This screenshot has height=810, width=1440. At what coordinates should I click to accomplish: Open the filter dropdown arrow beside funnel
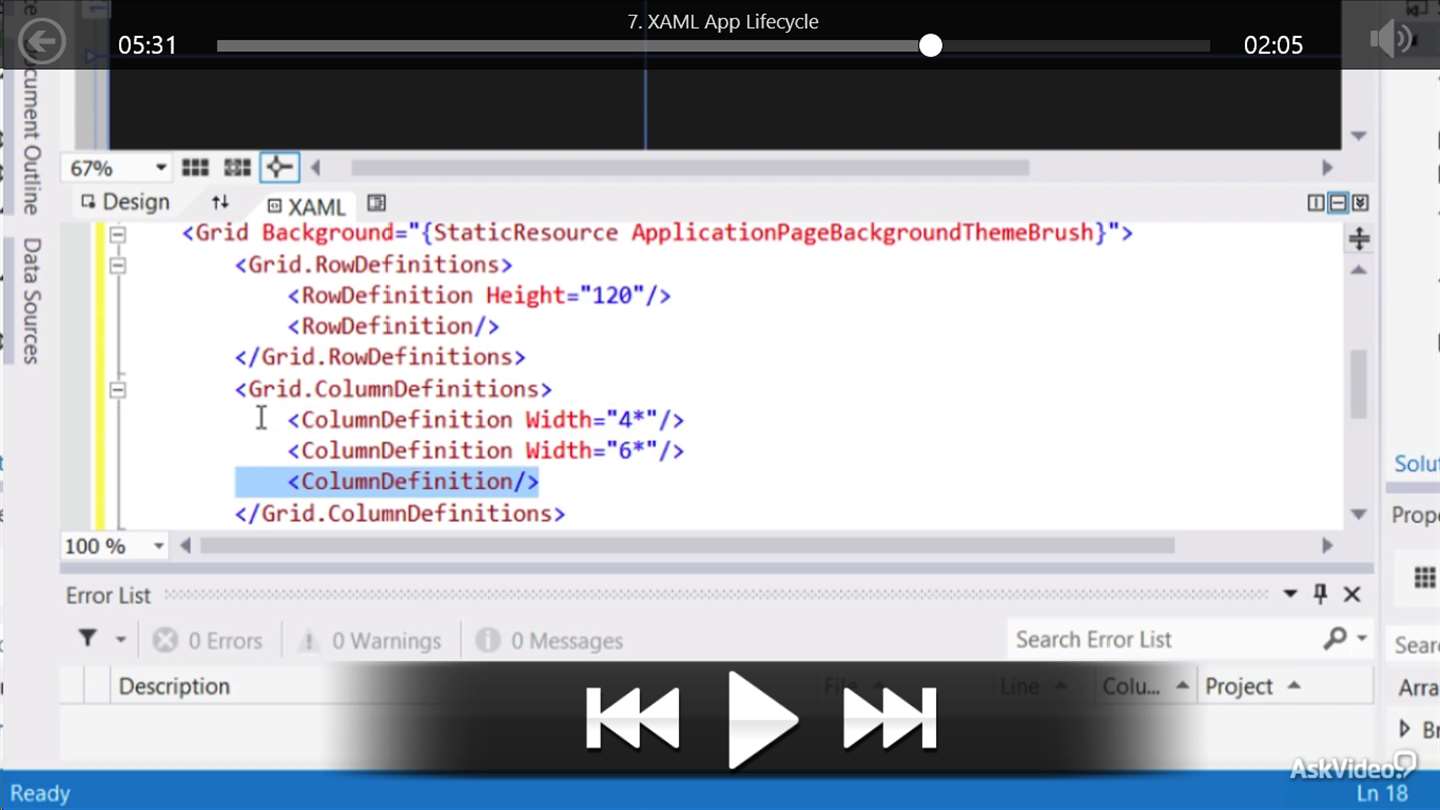pyautogui.click(x=121, y=639)
